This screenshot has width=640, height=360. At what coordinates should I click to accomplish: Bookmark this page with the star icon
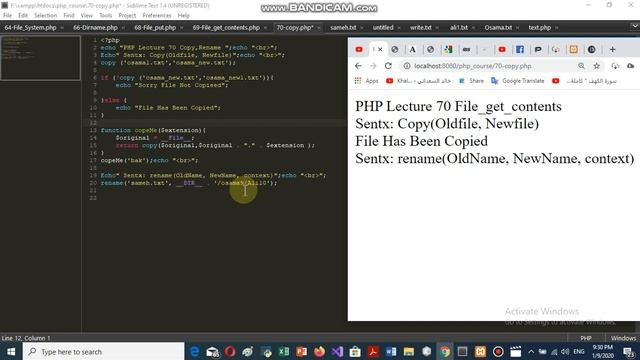pyautogui.click(x=597, y=66)
